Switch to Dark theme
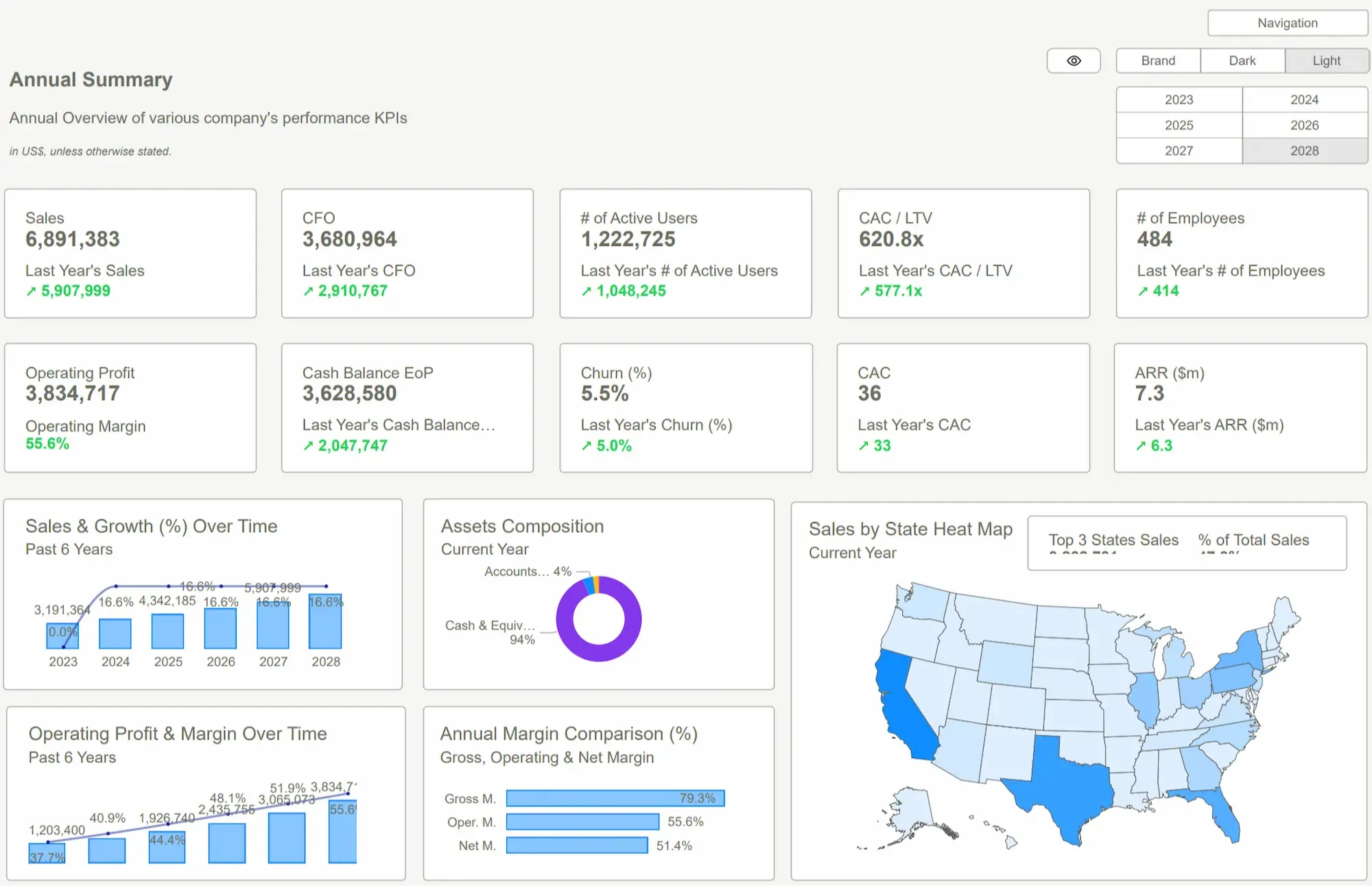 (x=1242, y=60)
